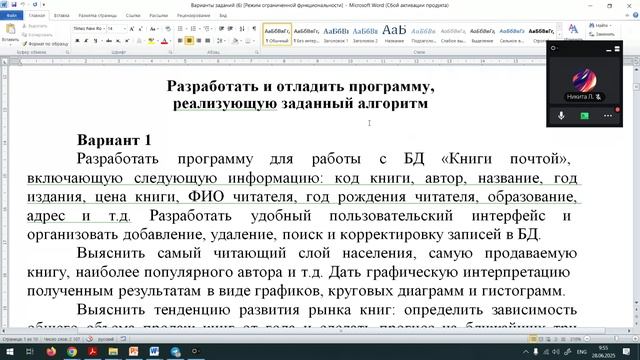Mute microphone in call window
Screen dimensions: 640x360
click(561, 116)
